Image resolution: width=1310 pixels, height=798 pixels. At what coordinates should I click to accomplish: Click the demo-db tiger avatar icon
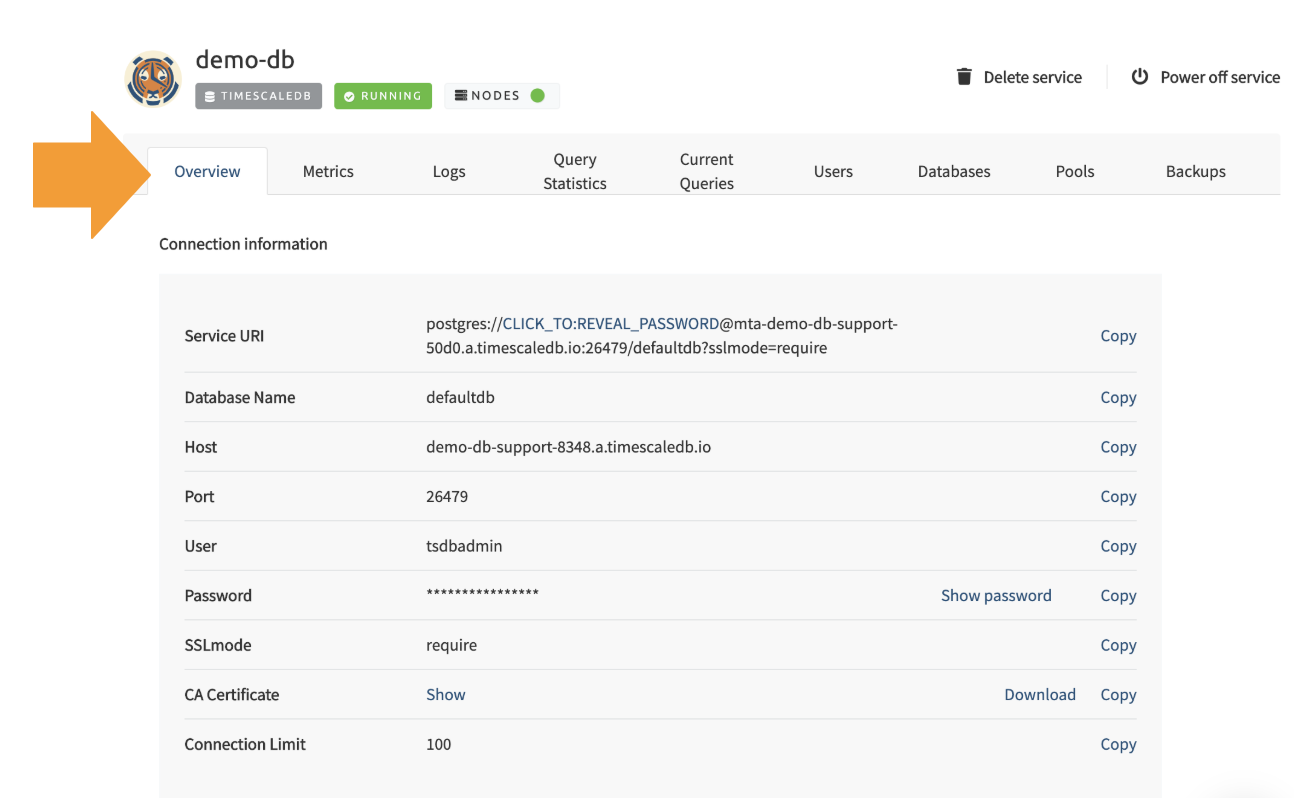[x=153, y=79]
